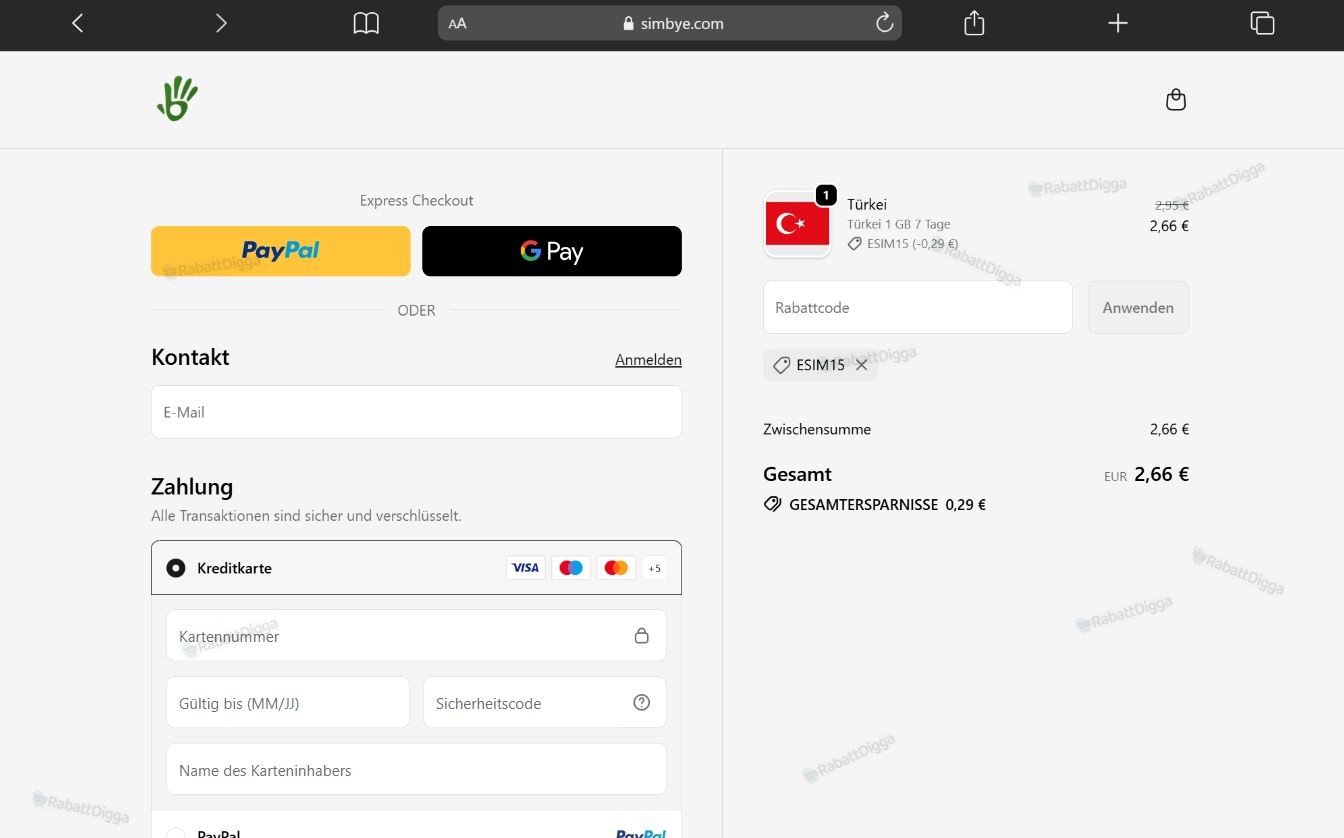Open a new tab with plus icon
This screenshot has width=1344, height=838.
[1118, 23]
